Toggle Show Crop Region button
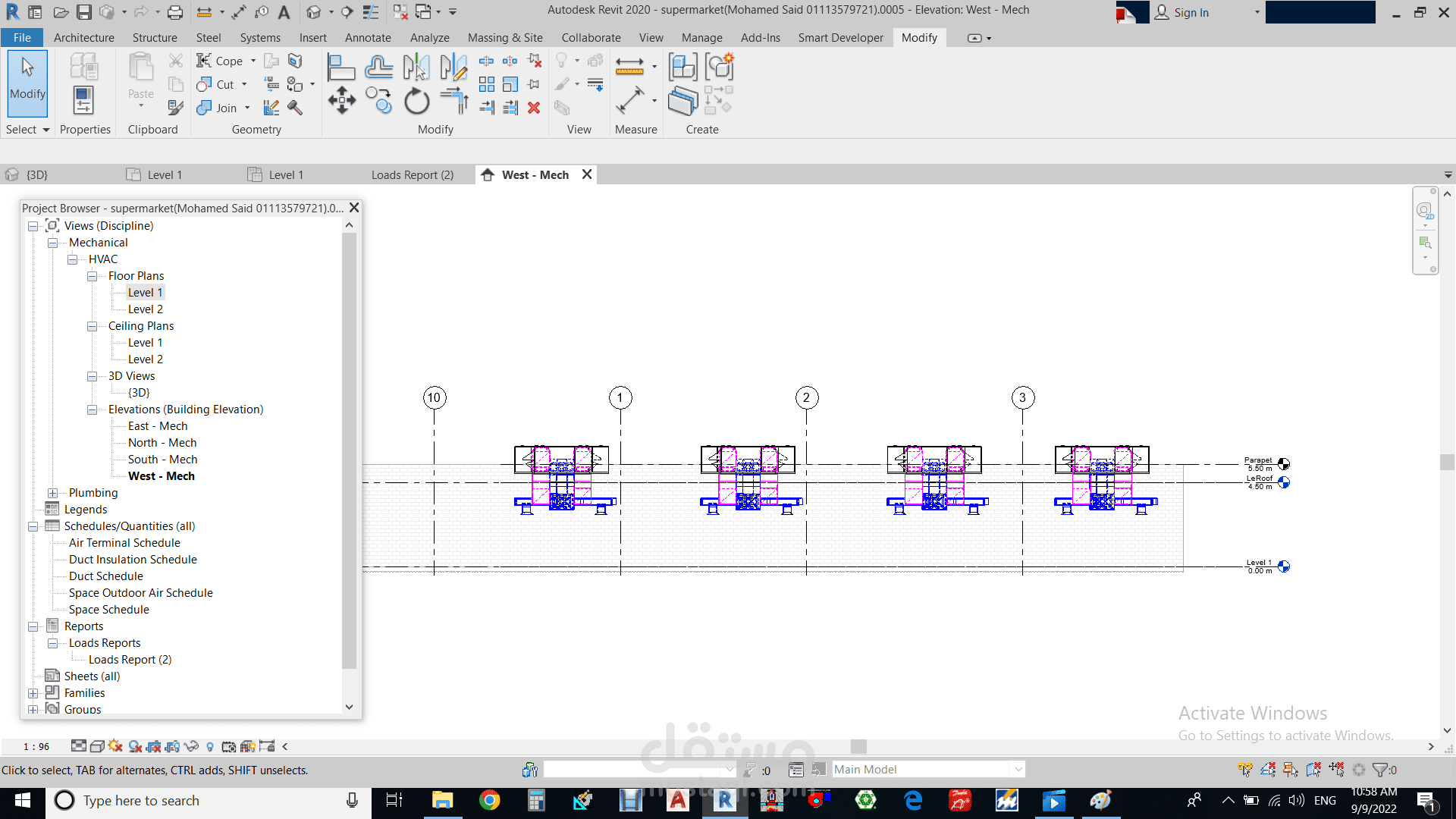 click(172, 746)
